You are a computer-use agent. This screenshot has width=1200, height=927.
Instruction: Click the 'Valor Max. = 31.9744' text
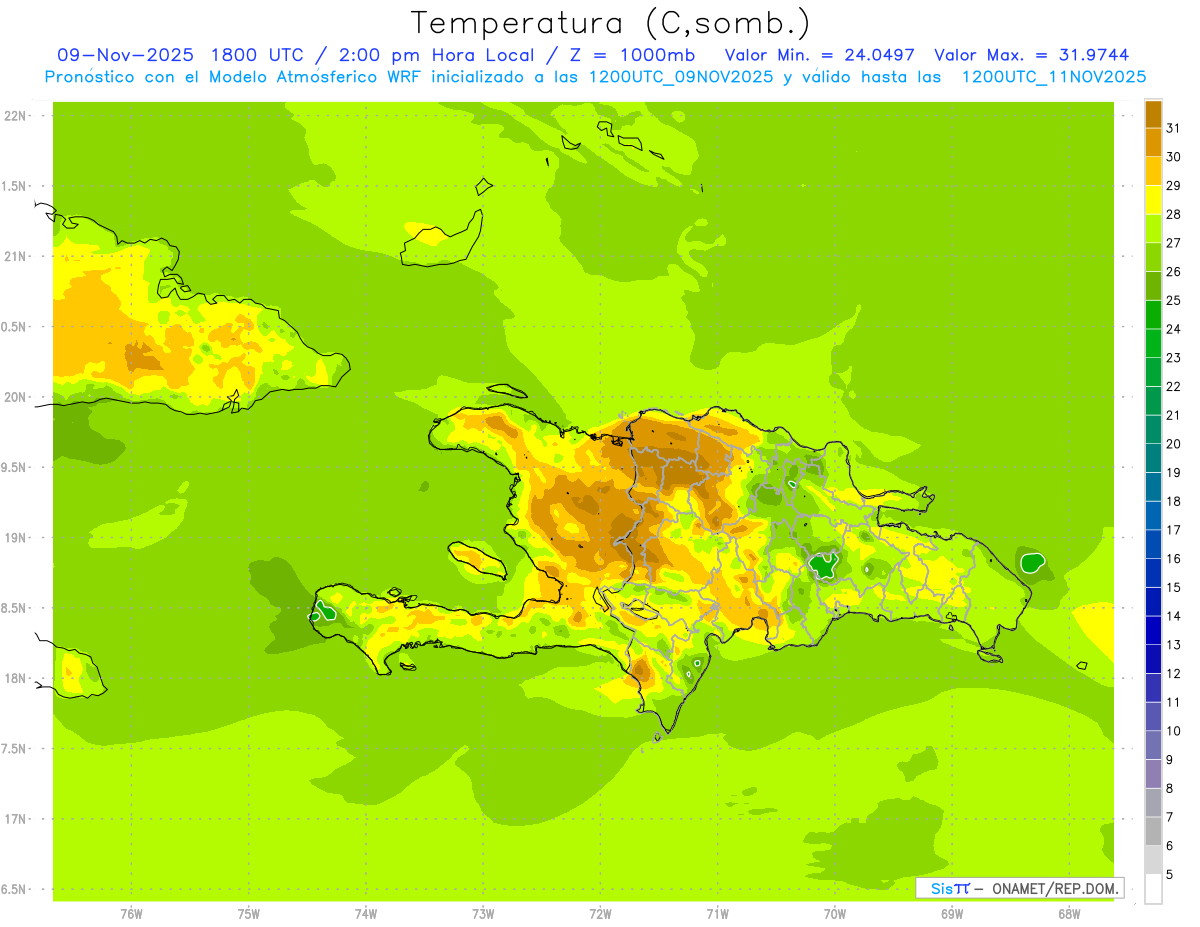[1032, 55]
